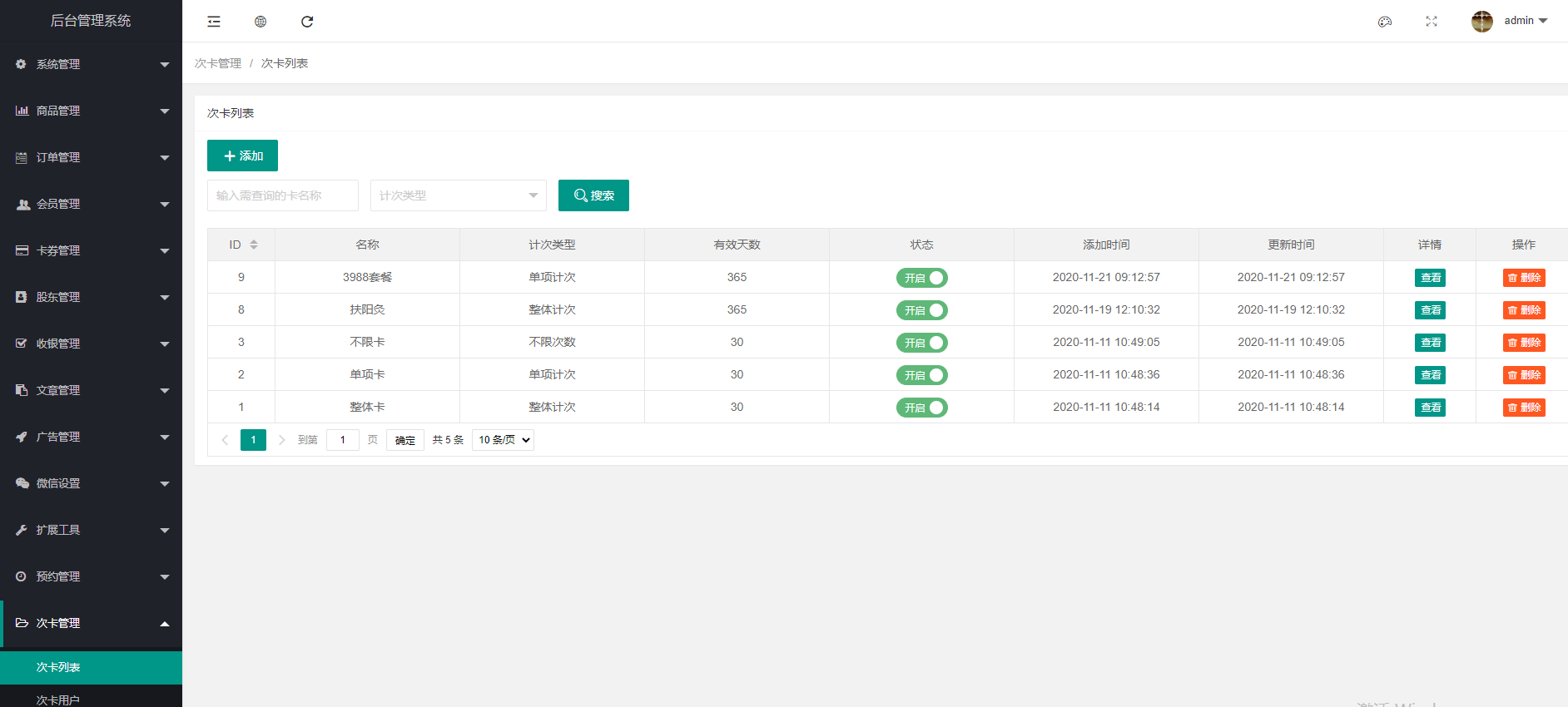1568x707 pixels.
Task: Select the 次卡列表 submenu item
Action: [91, 668]
